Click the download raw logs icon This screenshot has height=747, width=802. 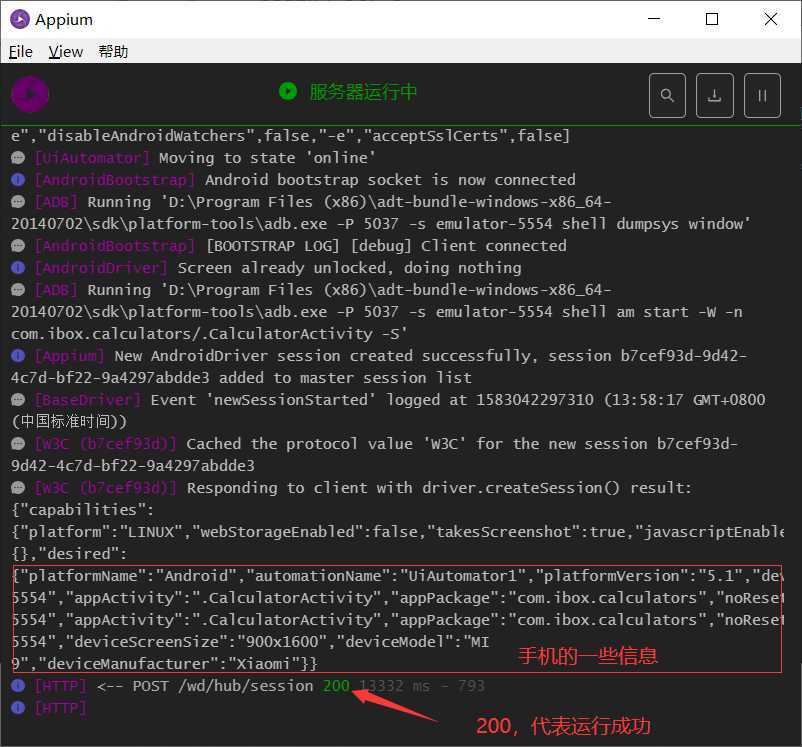tap(715, 96)
